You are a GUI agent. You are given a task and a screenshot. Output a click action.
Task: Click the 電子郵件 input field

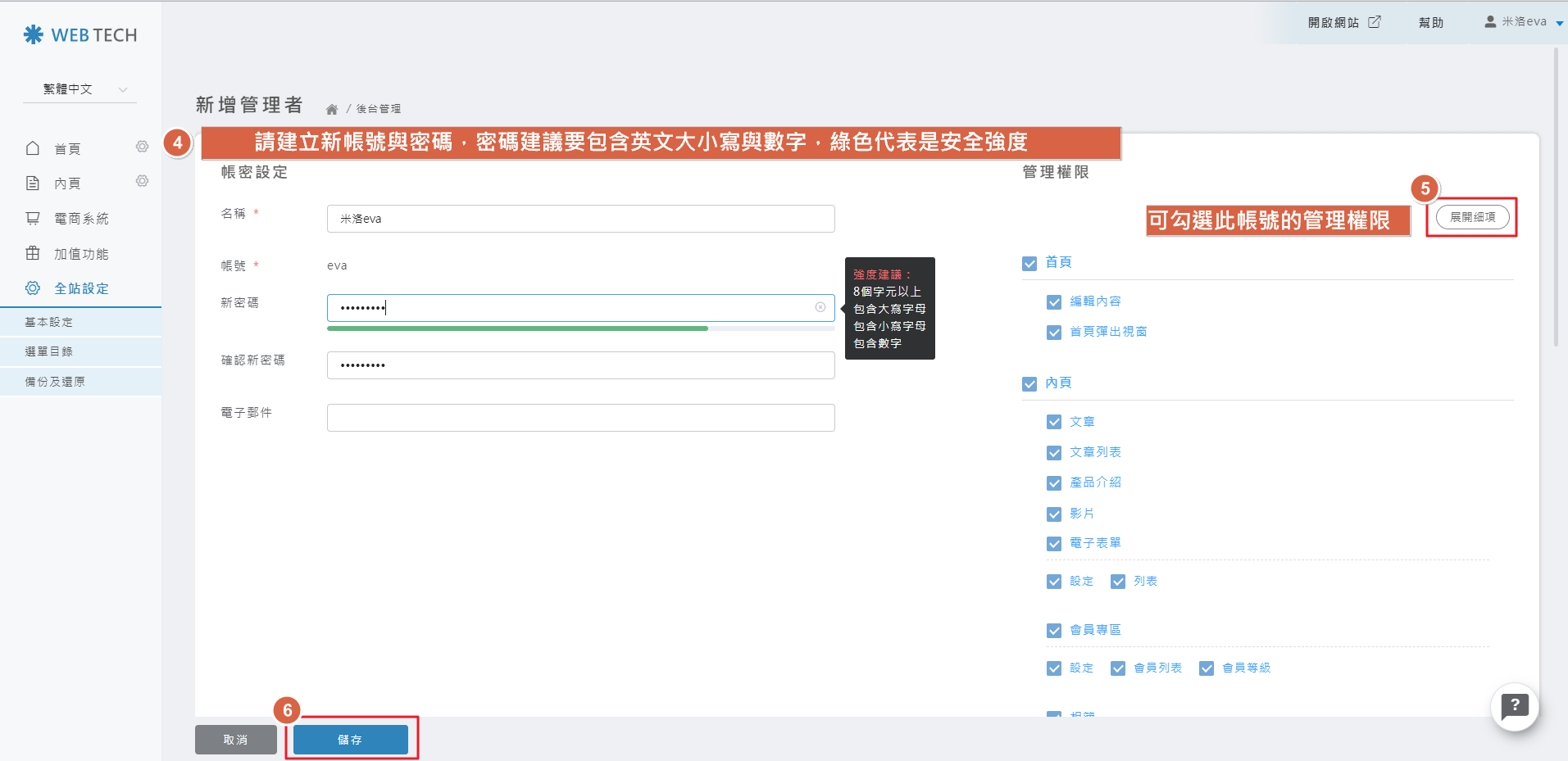coord(580,418)
